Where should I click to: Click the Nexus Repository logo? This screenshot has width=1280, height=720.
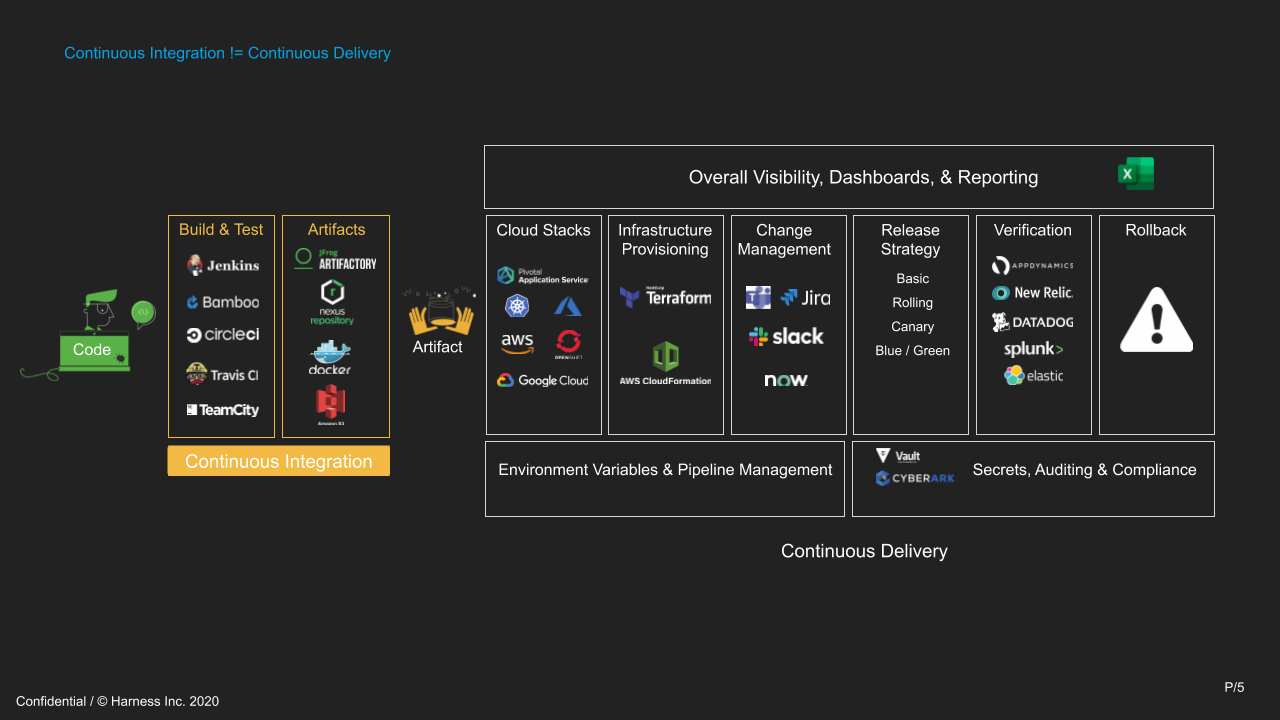pos(332,303)
